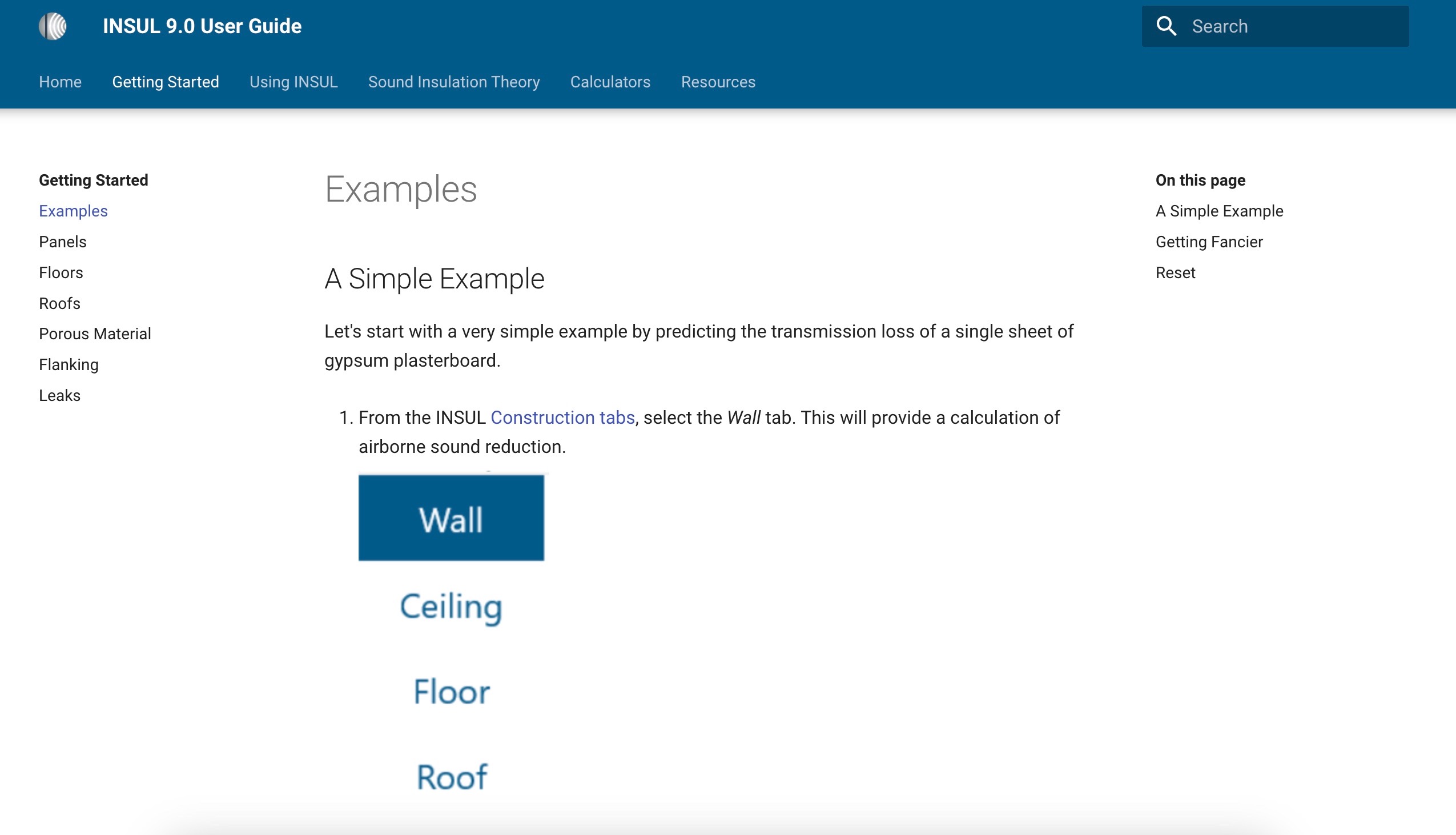Screen dimensions: 1456x835
Task: Expand the Getting Fancier on-page section
Action: [x=1209, y=241]
